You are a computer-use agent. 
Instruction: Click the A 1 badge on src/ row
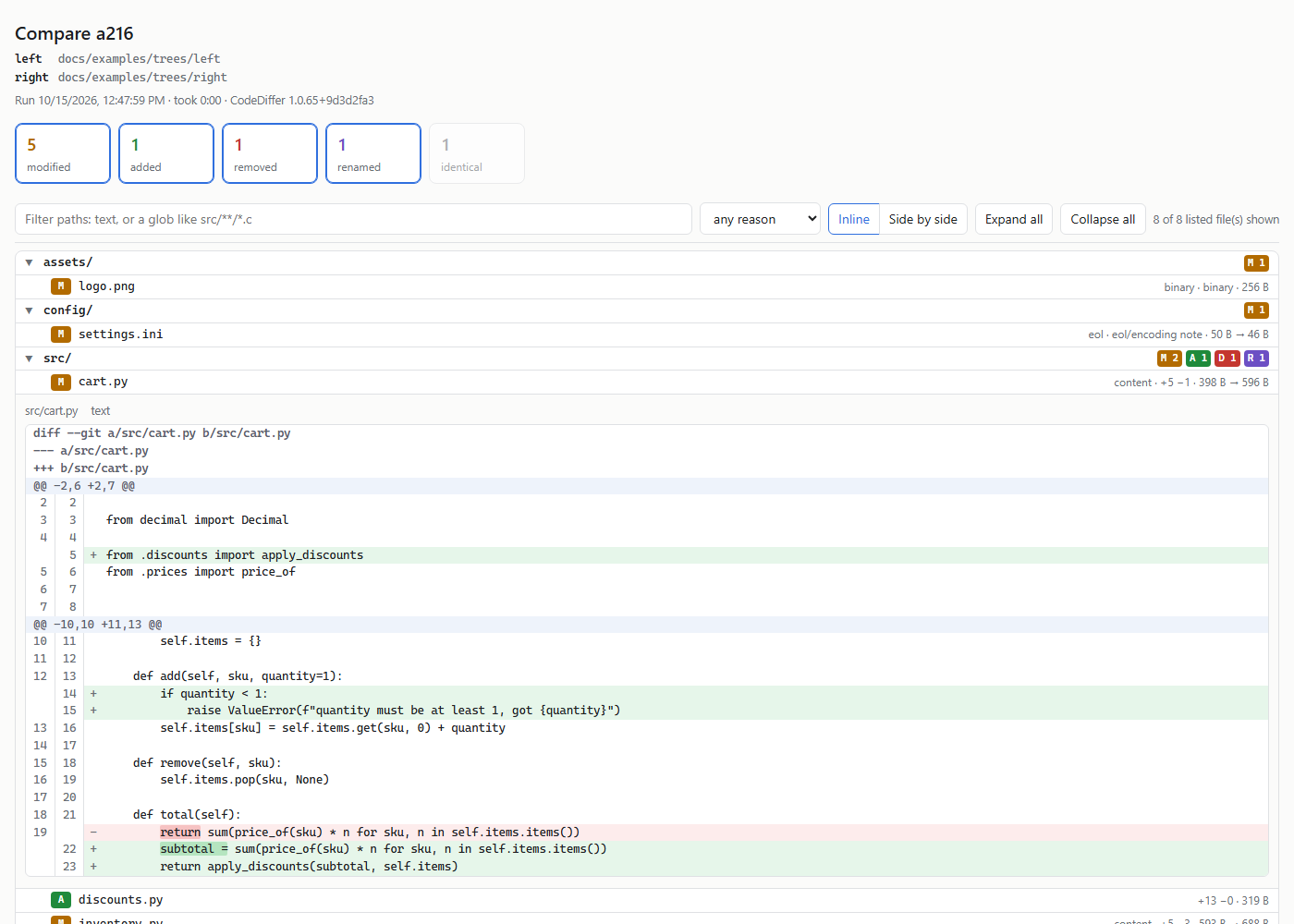[x=1198, y=359]
